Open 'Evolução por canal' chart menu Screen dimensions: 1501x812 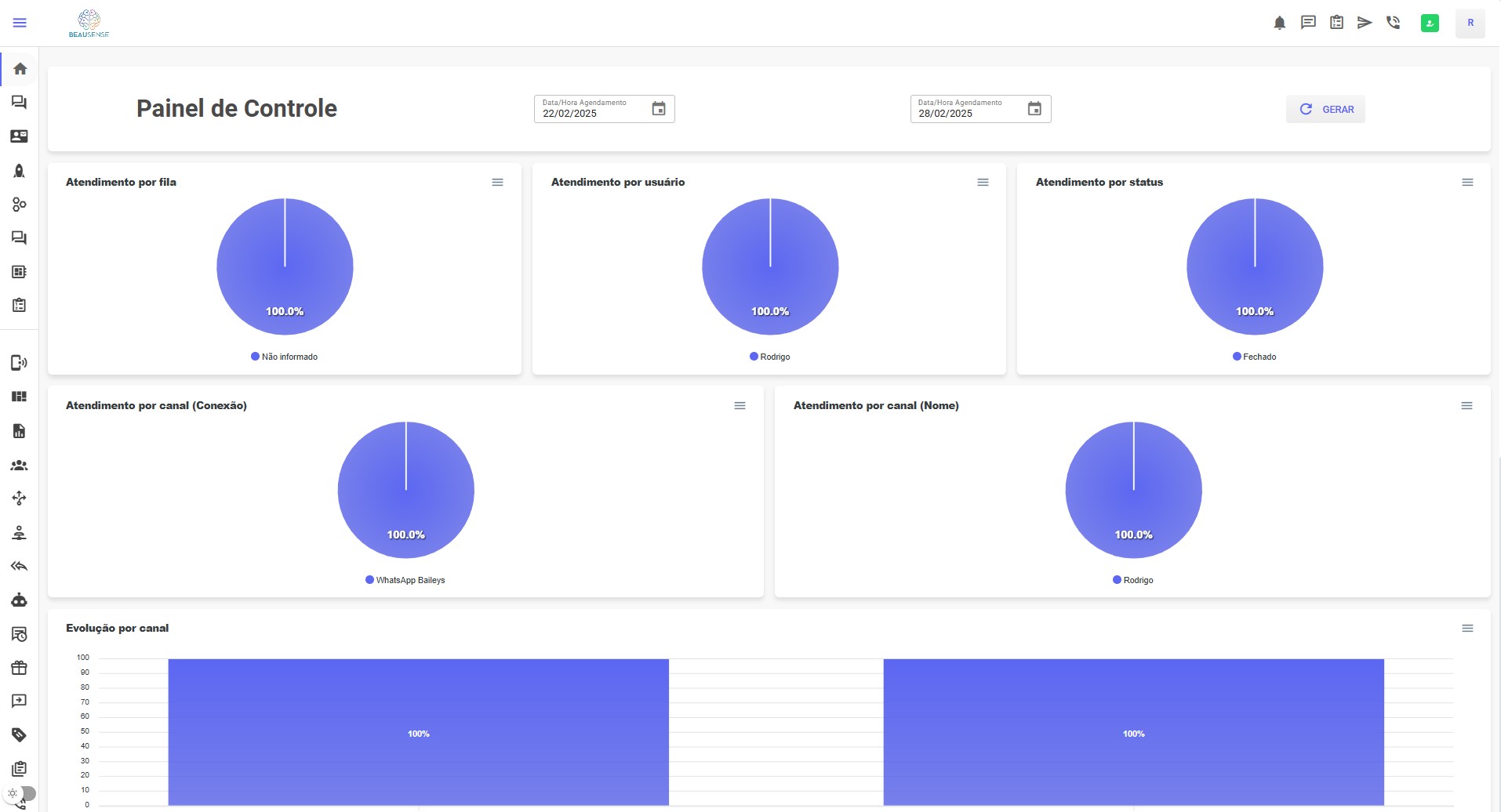tap(1467, 629)
